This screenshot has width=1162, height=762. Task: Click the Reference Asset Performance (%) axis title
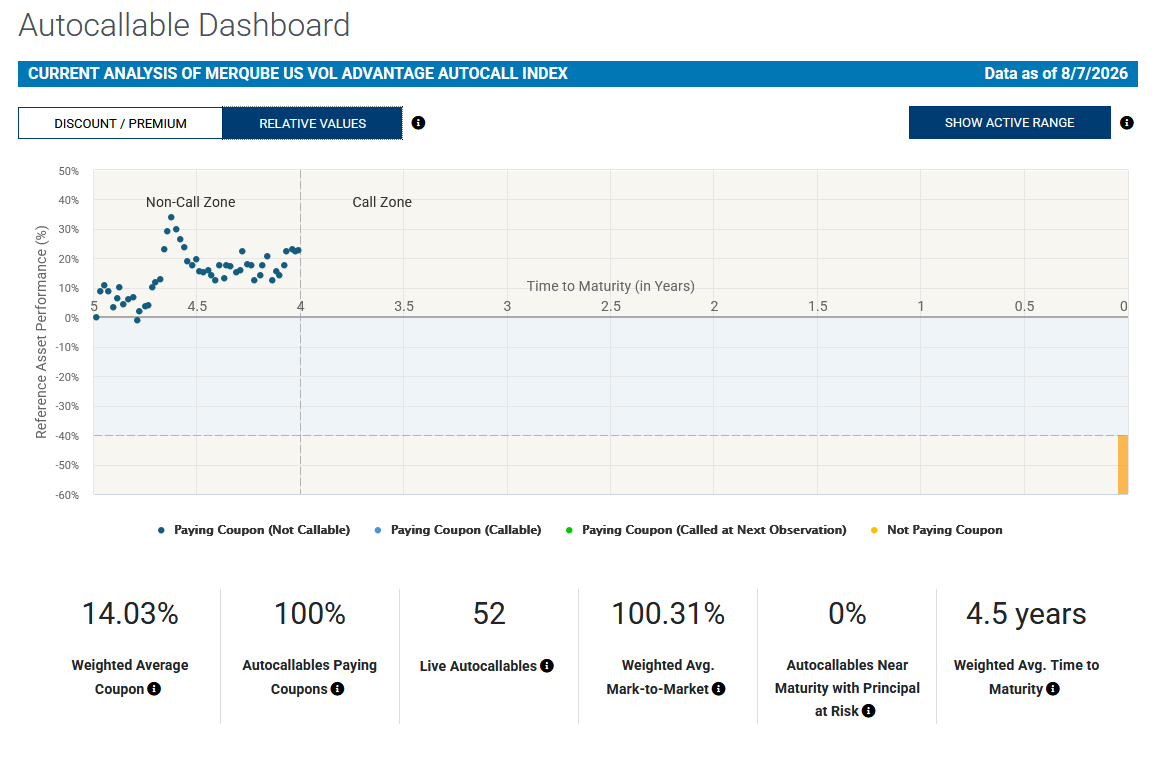pyautogui.click(x=42, y=332)
